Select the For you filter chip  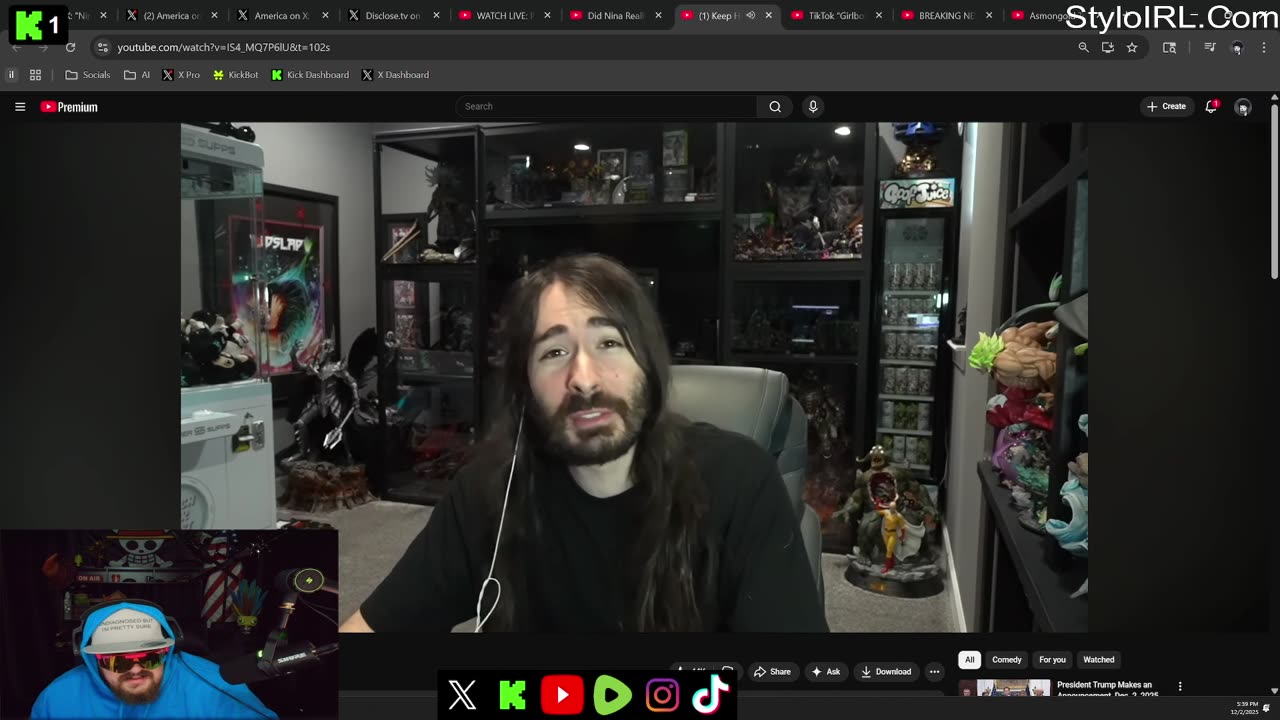pyautogui.click(x=1052, y=660)
